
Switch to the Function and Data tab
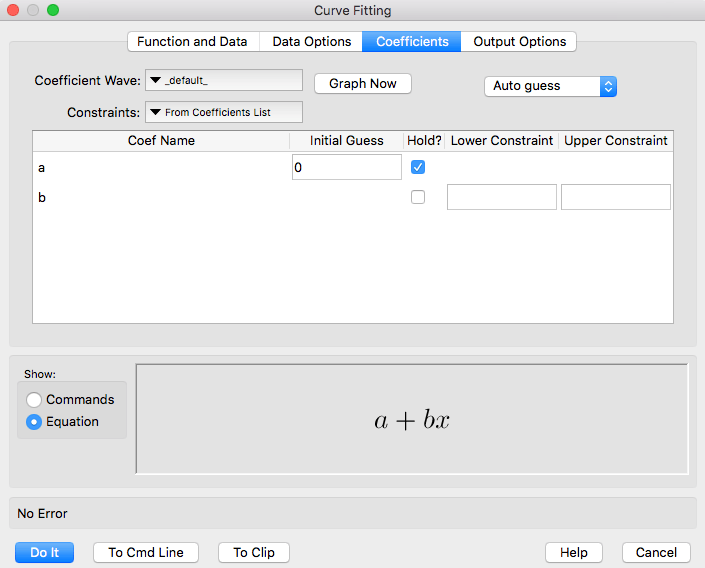click(192, 42)
